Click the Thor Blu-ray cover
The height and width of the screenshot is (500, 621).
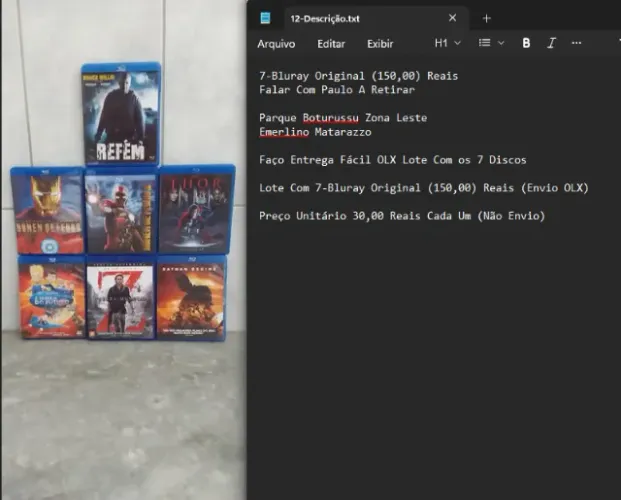click(x=196, y=210)
